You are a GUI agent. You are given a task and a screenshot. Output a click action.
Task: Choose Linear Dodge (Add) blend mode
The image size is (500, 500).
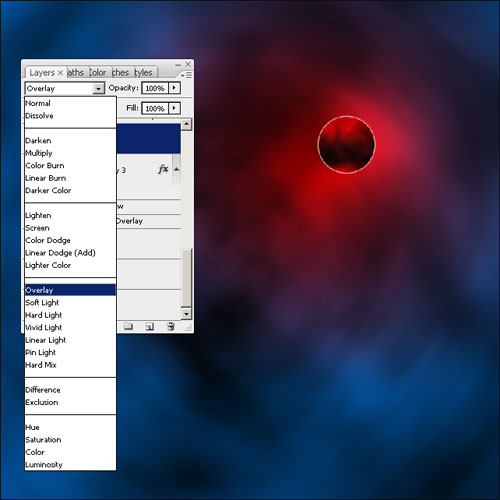pos(70,253)
